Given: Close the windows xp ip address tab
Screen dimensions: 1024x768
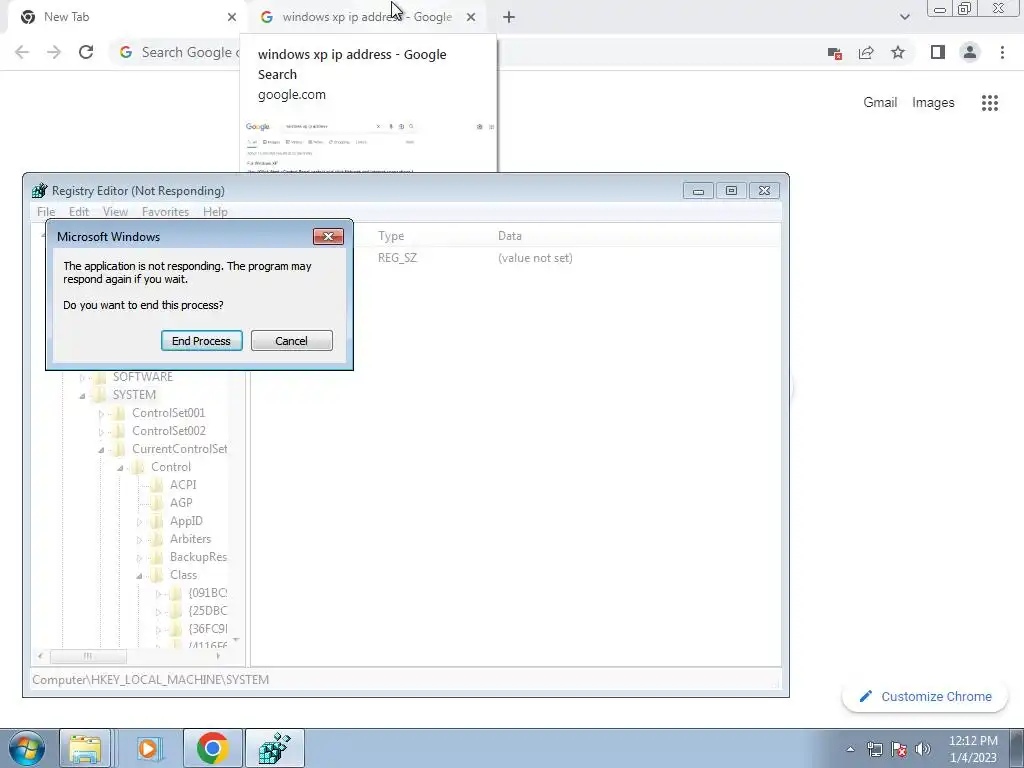Looking at the screenshot, I should [471, 17].
